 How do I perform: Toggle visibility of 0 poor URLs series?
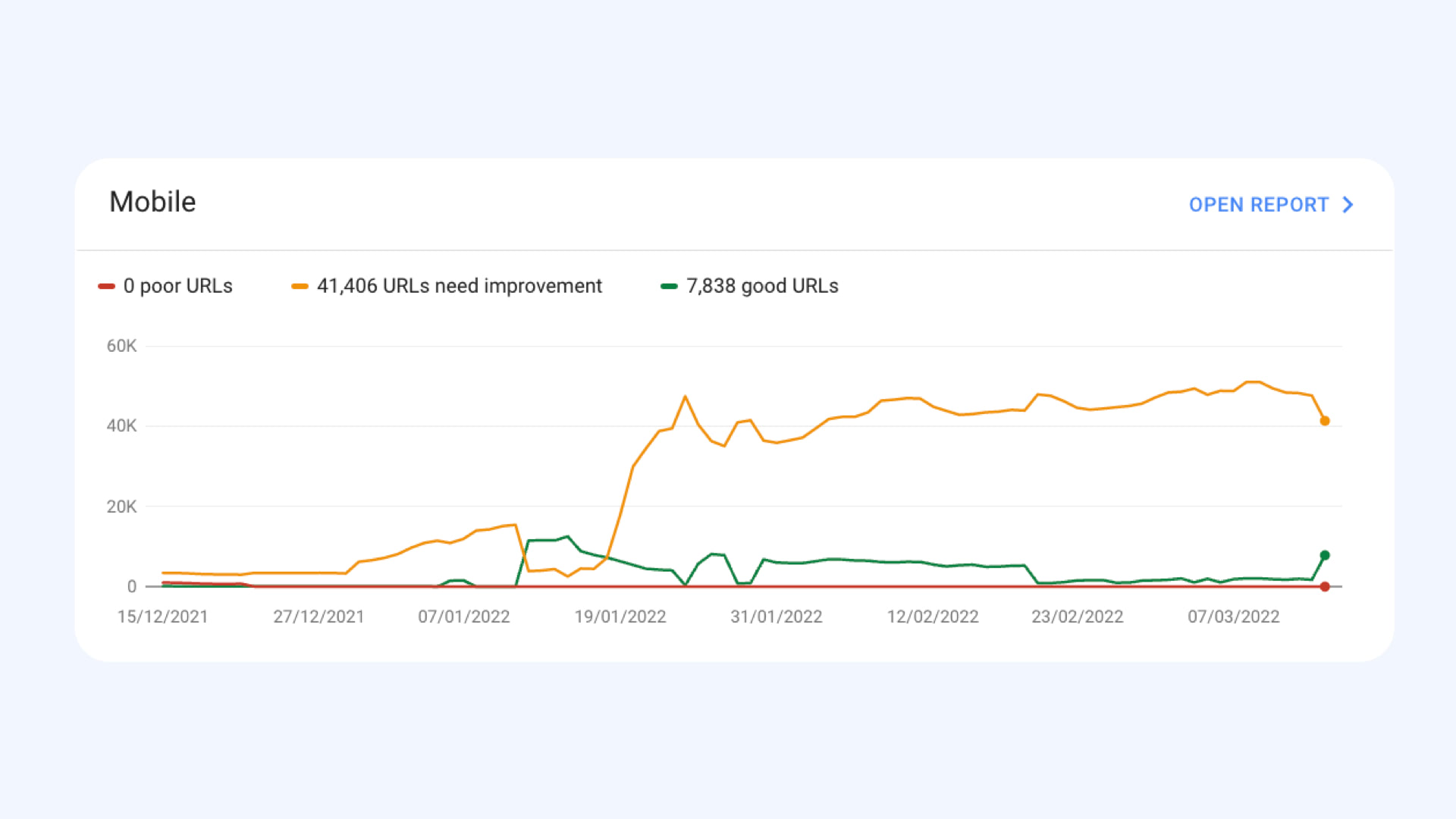tap(177, 286)
